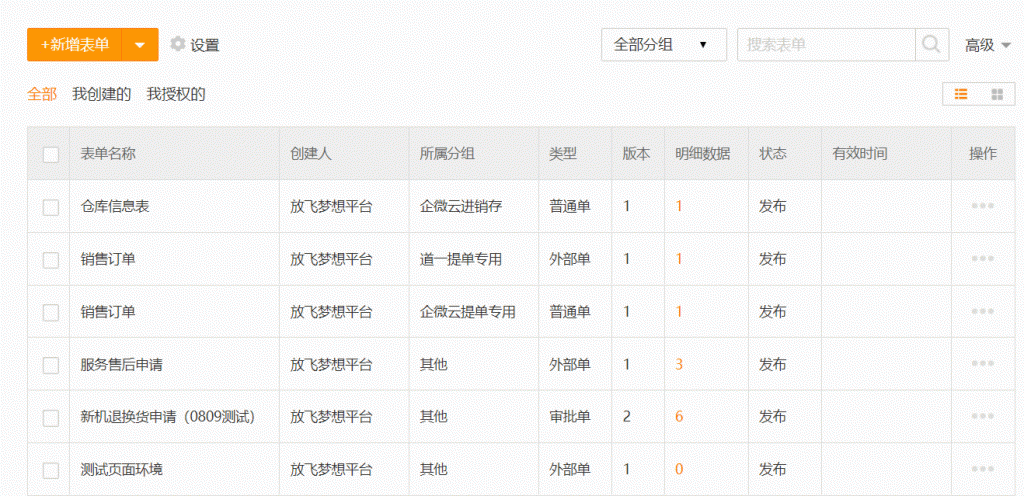The image size is (1024, 496).
Task: Open settings via the gear icon
Action: point(178,44)
